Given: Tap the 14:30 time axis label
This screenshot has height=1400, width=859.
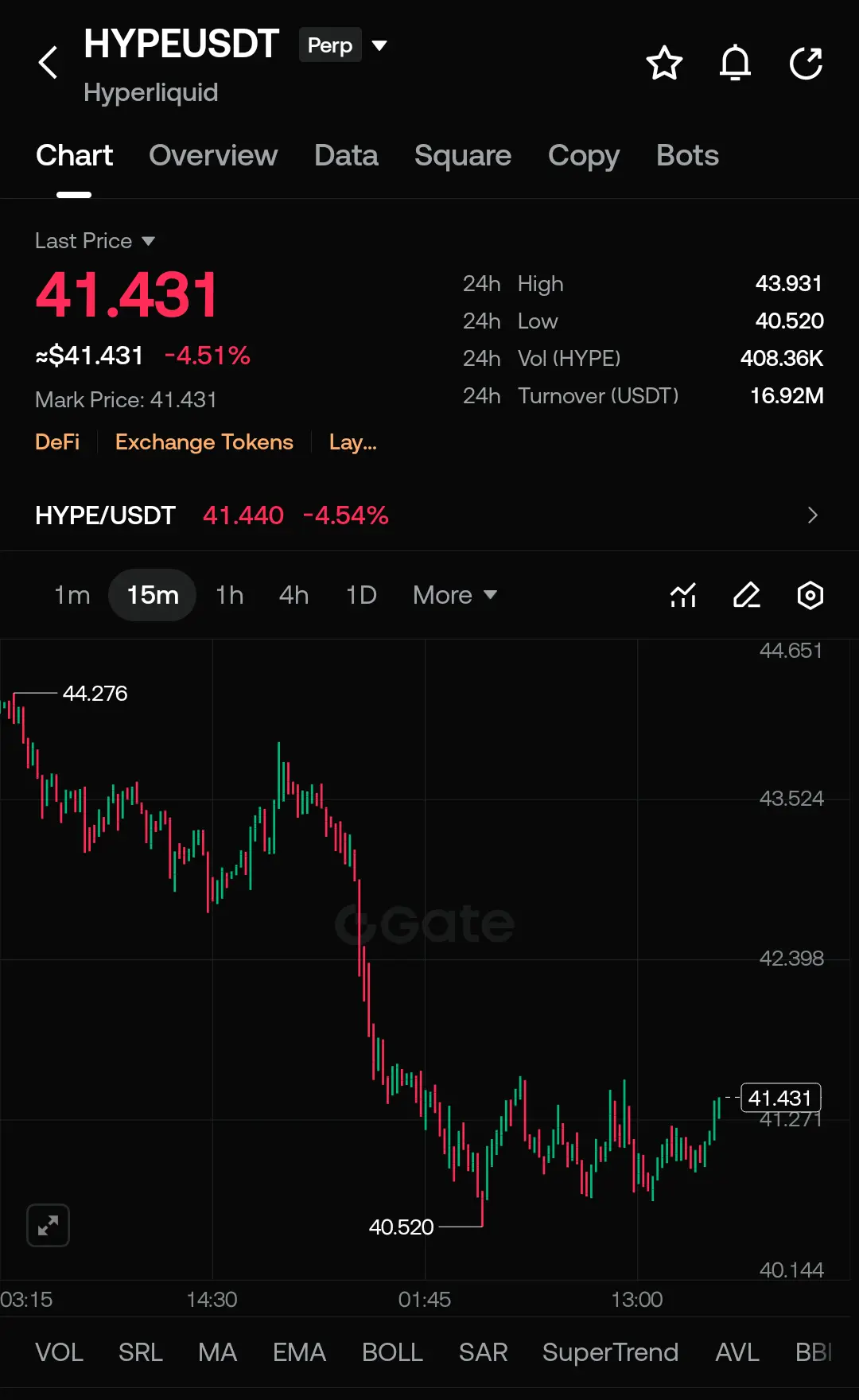Looking at the screenshot, I should click(x=212, y=1300).
